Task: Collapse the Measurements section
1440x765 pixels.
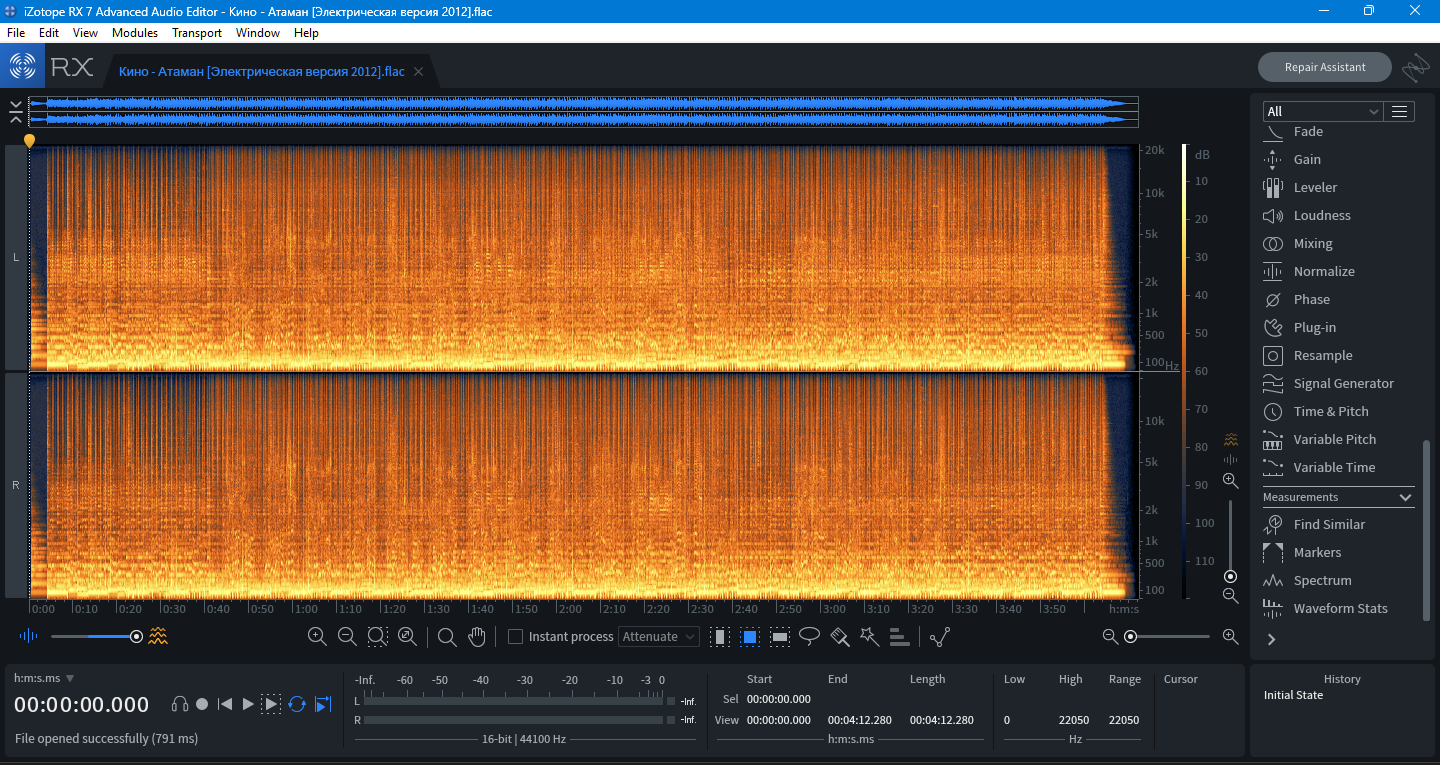Action: tap(1405, 498)
